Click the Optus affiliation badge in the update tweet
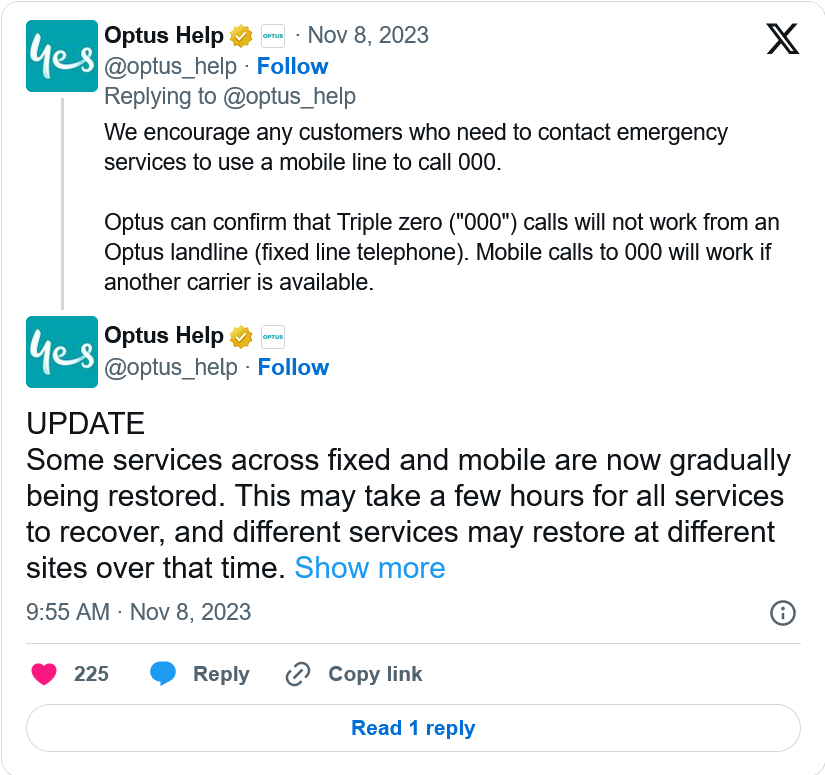 point(272,336)
